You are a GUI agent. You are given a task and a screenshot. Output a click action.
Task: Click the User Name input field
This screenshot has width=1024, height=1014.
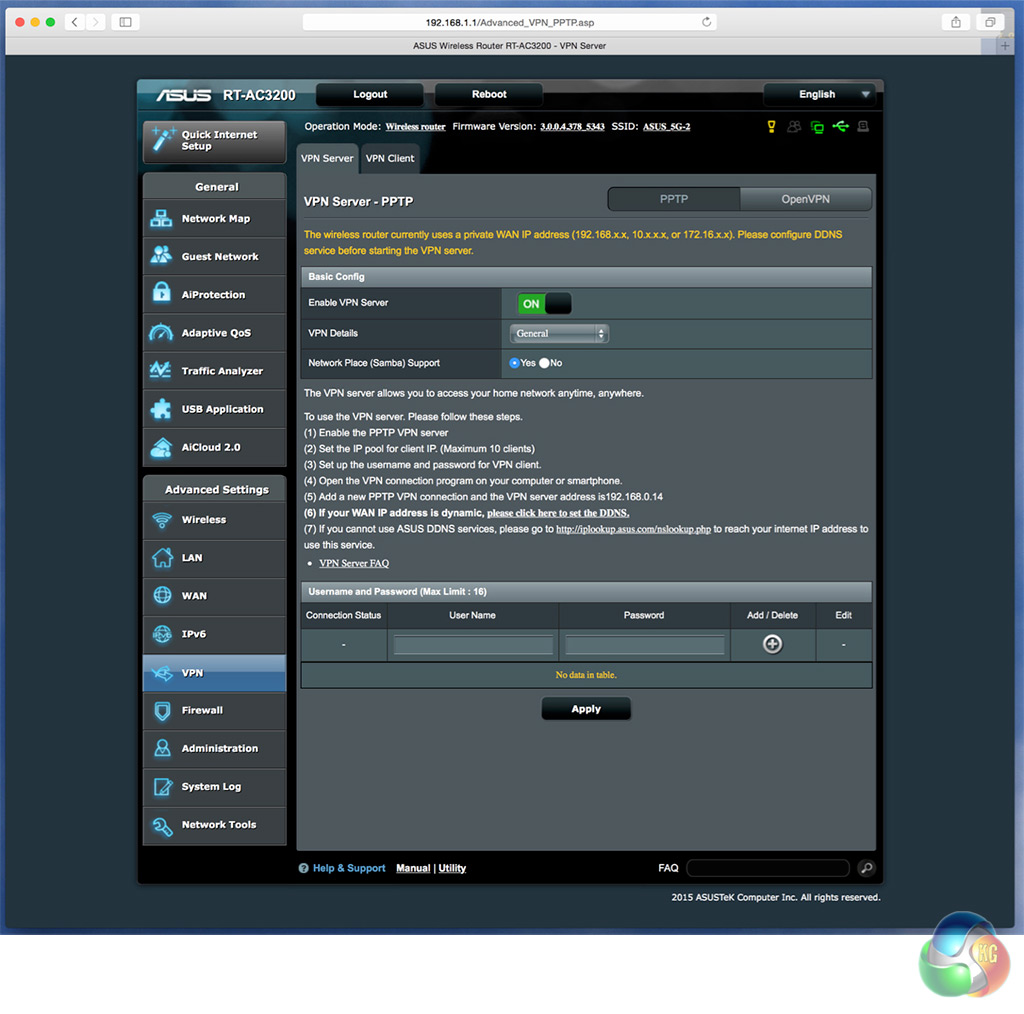point(473,645)
